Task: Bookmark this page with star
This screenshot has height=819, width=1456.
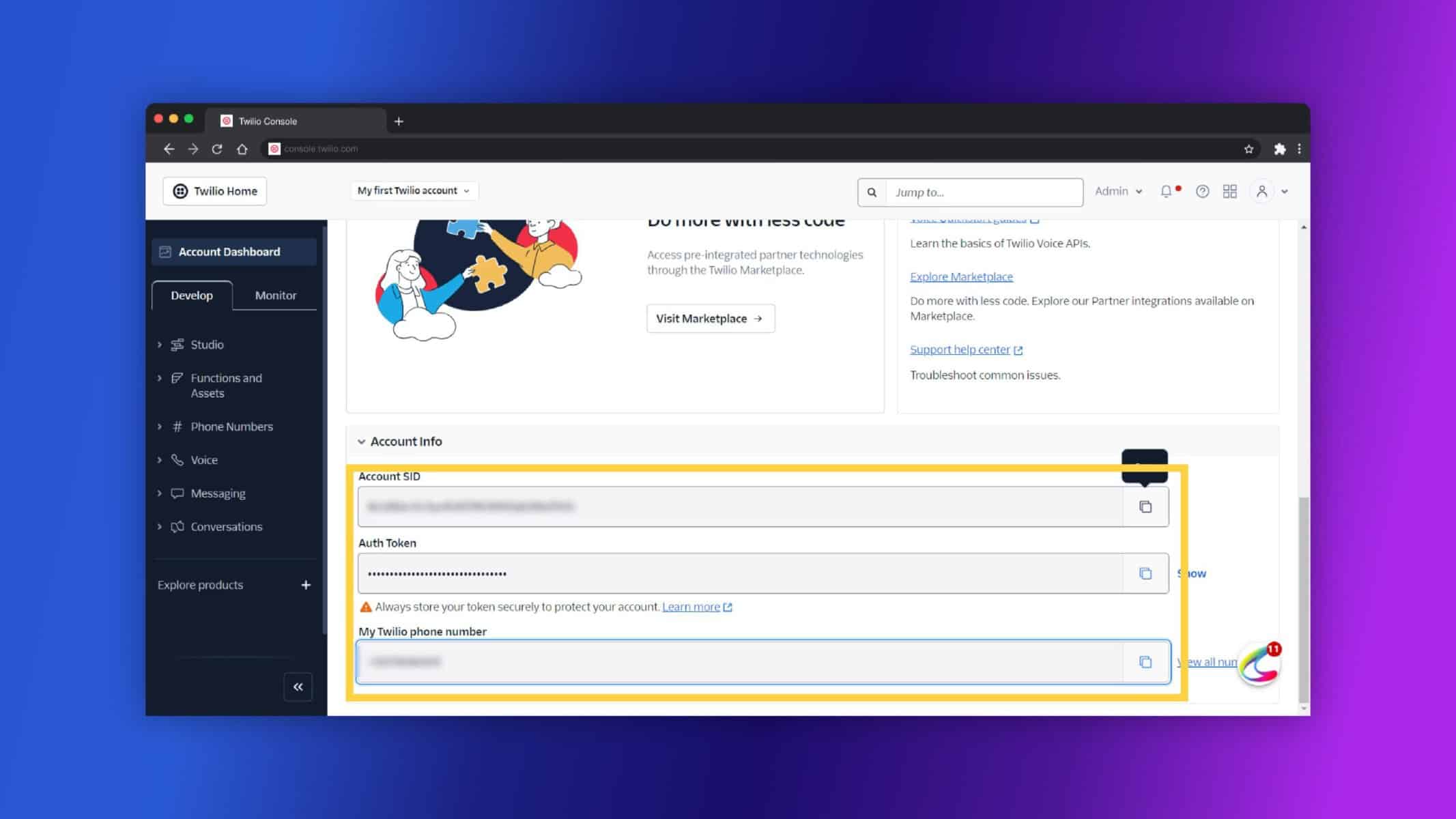Action: pyautogui.click(x=1248, y=149)
